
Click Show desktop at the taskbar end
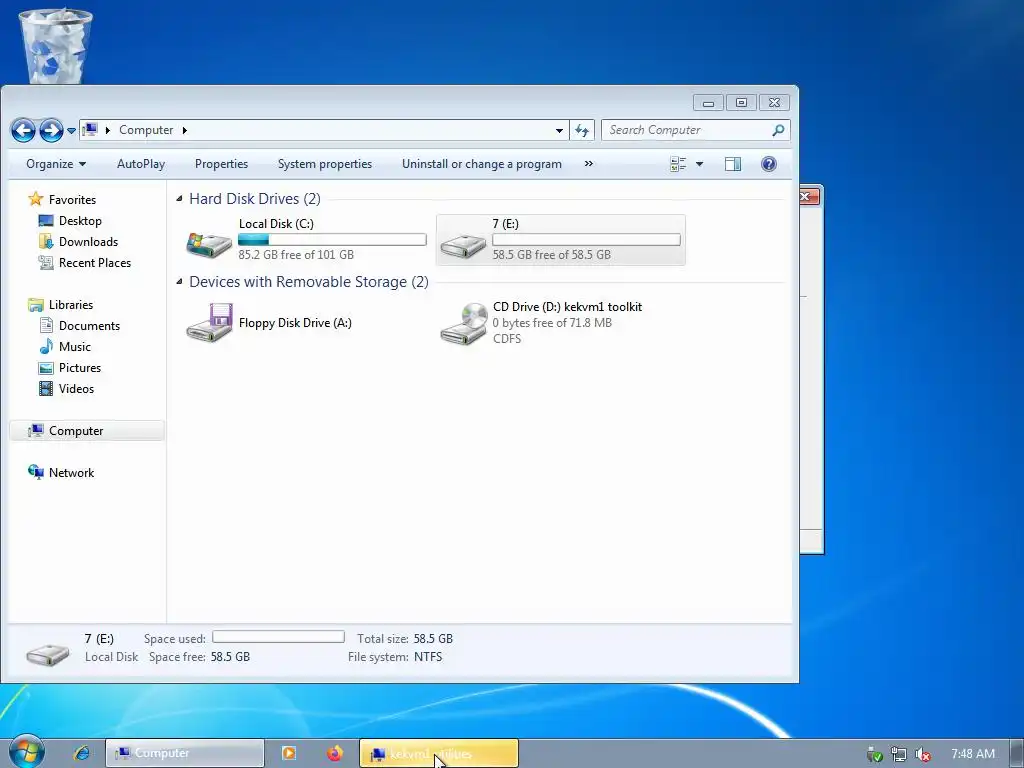[x=1017, y=753]
